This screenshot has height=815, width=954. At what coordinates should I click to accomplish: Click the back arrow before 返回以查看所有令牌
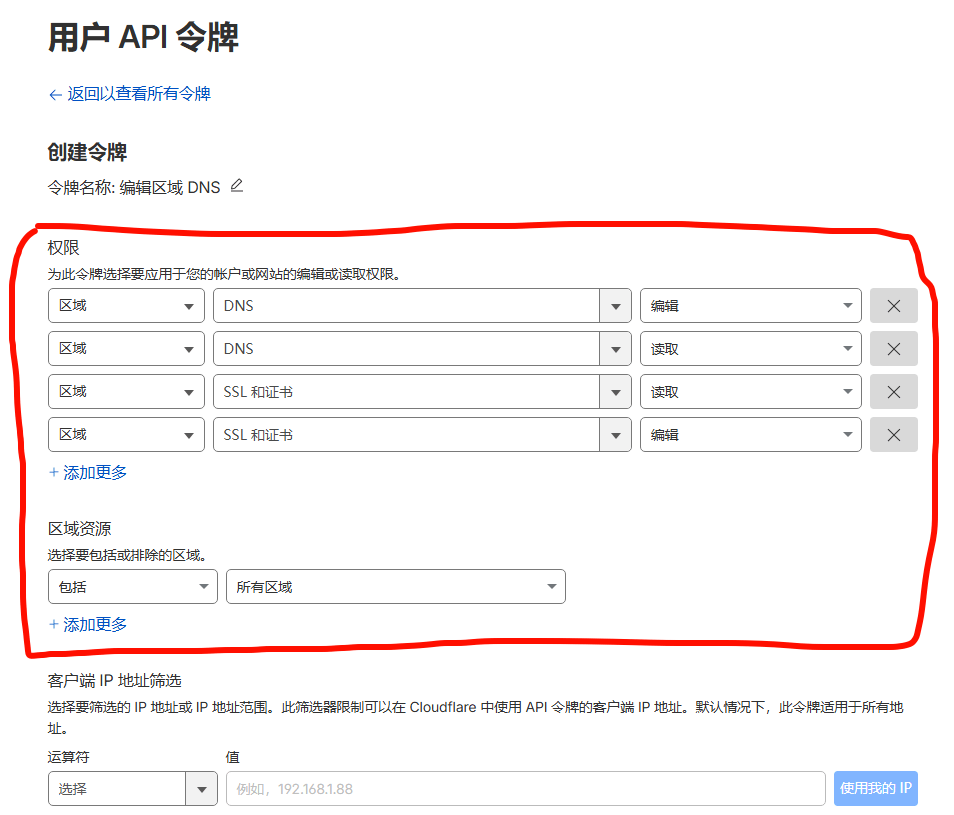[54, 93]
